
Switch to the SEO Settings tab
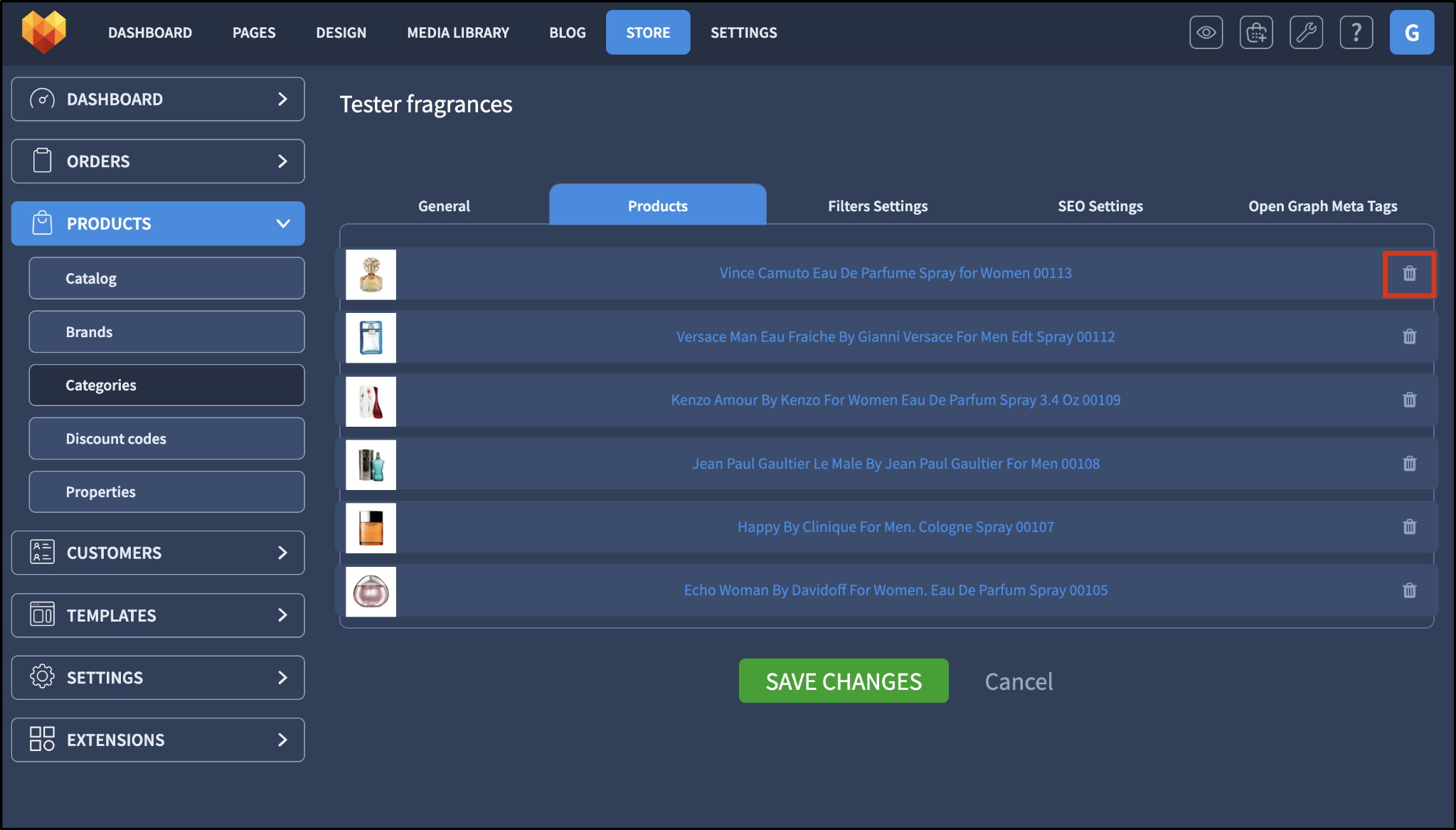(x=1100, y=206)
